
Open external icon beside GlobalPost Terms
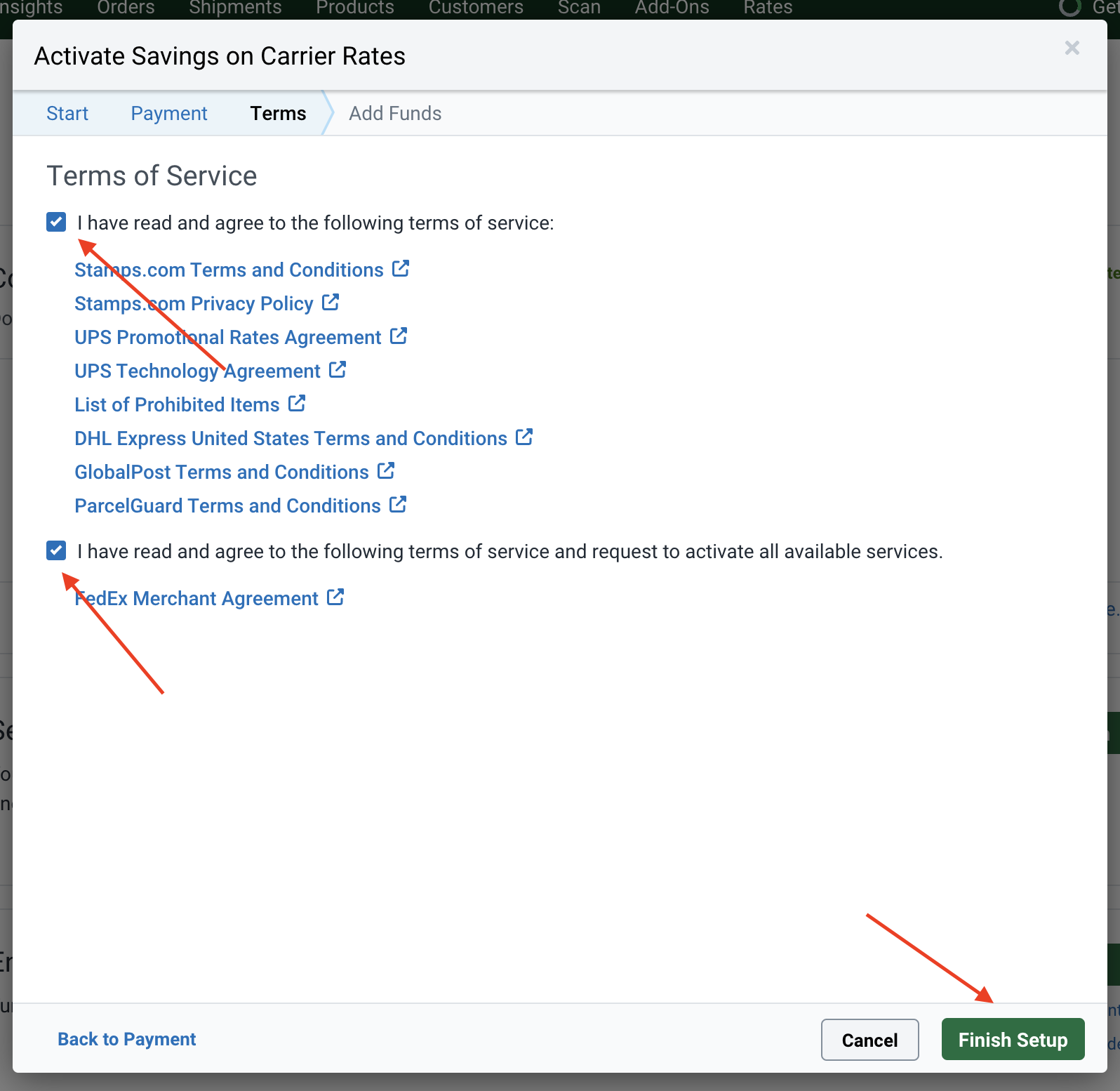click(x=386, y=471)
